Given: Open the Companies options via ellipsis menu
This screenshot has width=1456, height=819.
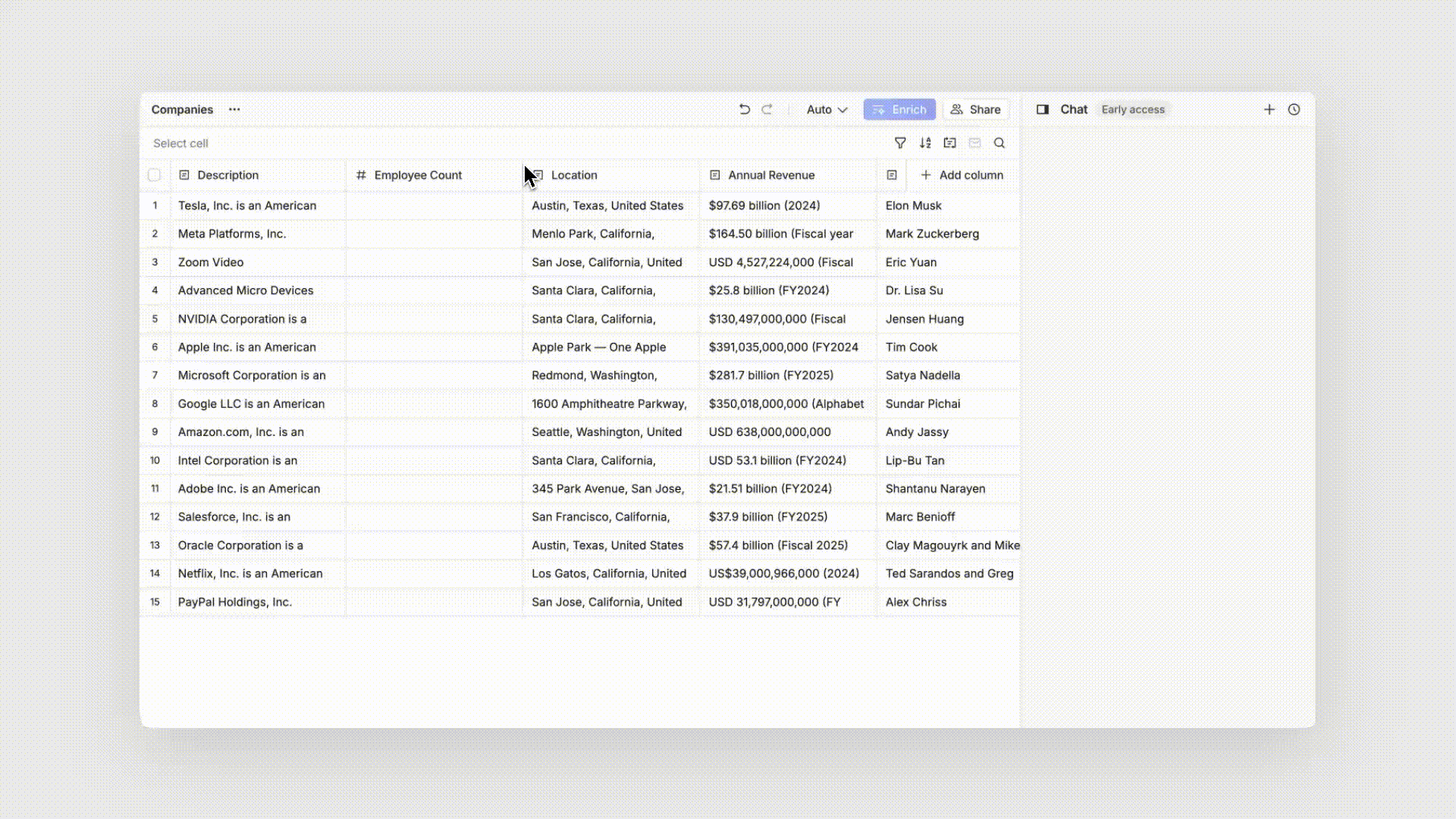Looking at the screenshot, I should [x=234, y=109].
